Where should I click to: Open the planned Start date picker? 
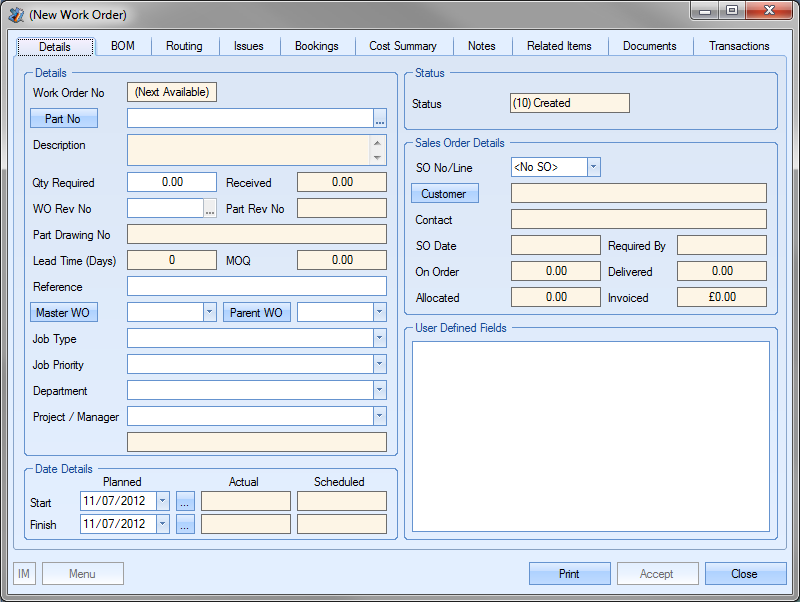pos(163,501)
